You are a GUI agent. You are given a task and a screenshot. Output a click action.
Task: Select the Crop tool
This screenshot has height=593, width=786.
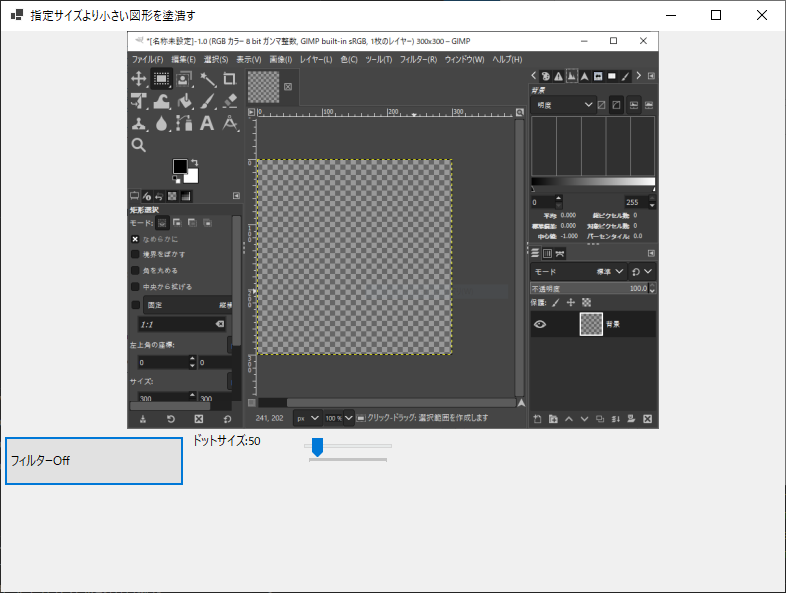click(230, 79)
